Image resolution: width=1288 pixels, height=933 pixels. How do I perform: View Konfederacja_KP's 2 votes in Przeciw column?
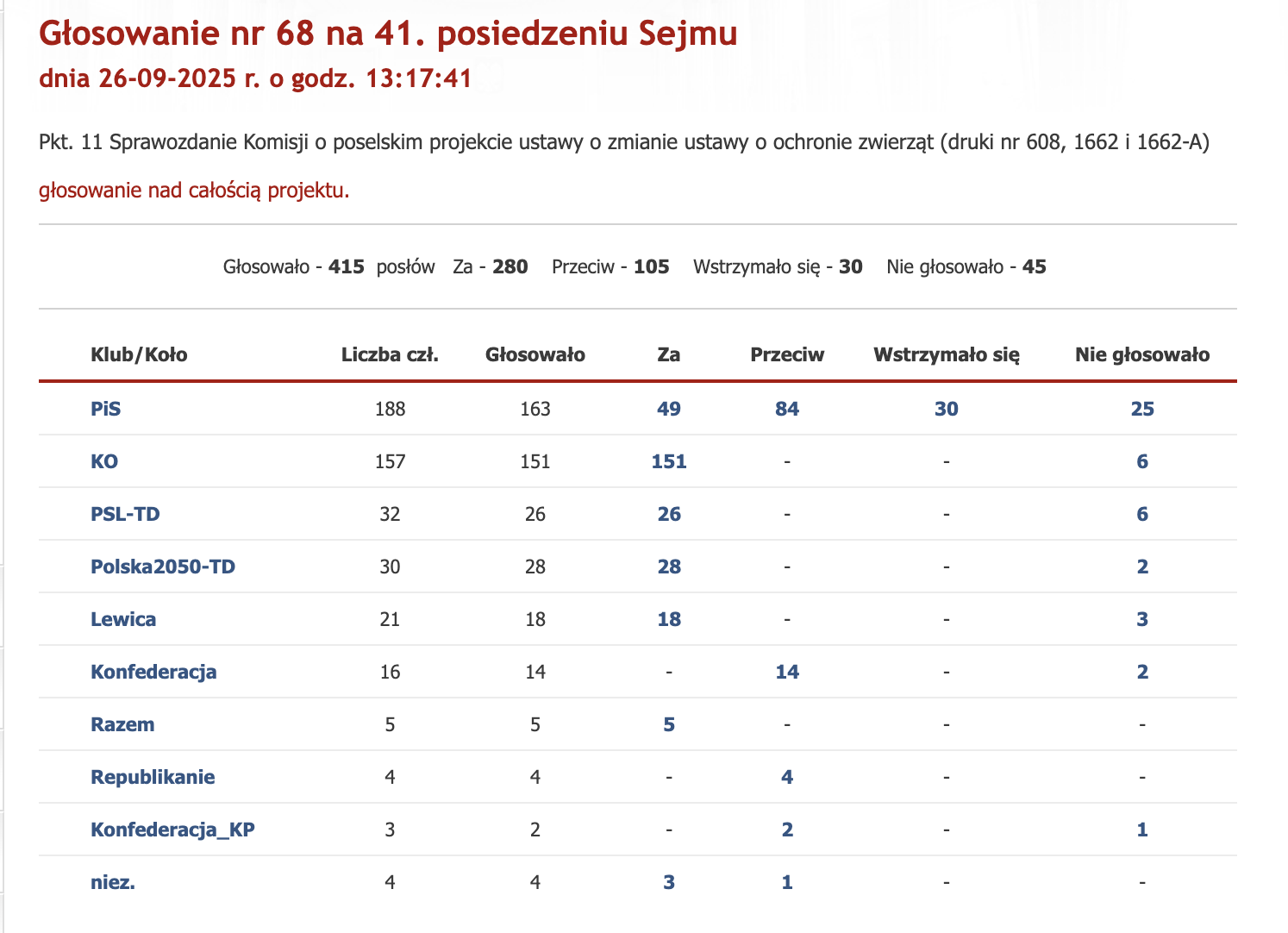[787, 830]
